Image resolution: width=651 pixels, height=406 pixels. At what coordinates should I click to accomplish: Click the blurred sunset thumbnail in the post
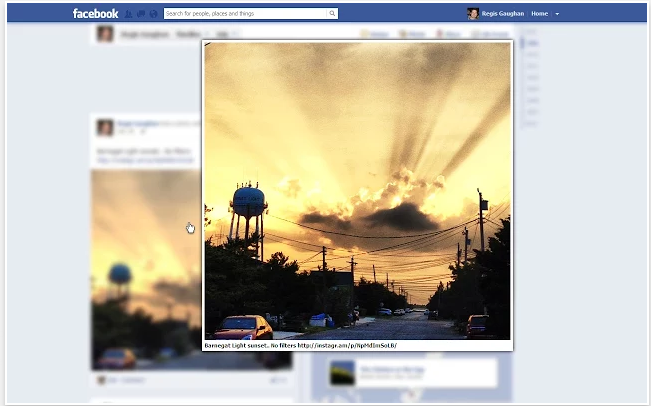pos(146,270)
